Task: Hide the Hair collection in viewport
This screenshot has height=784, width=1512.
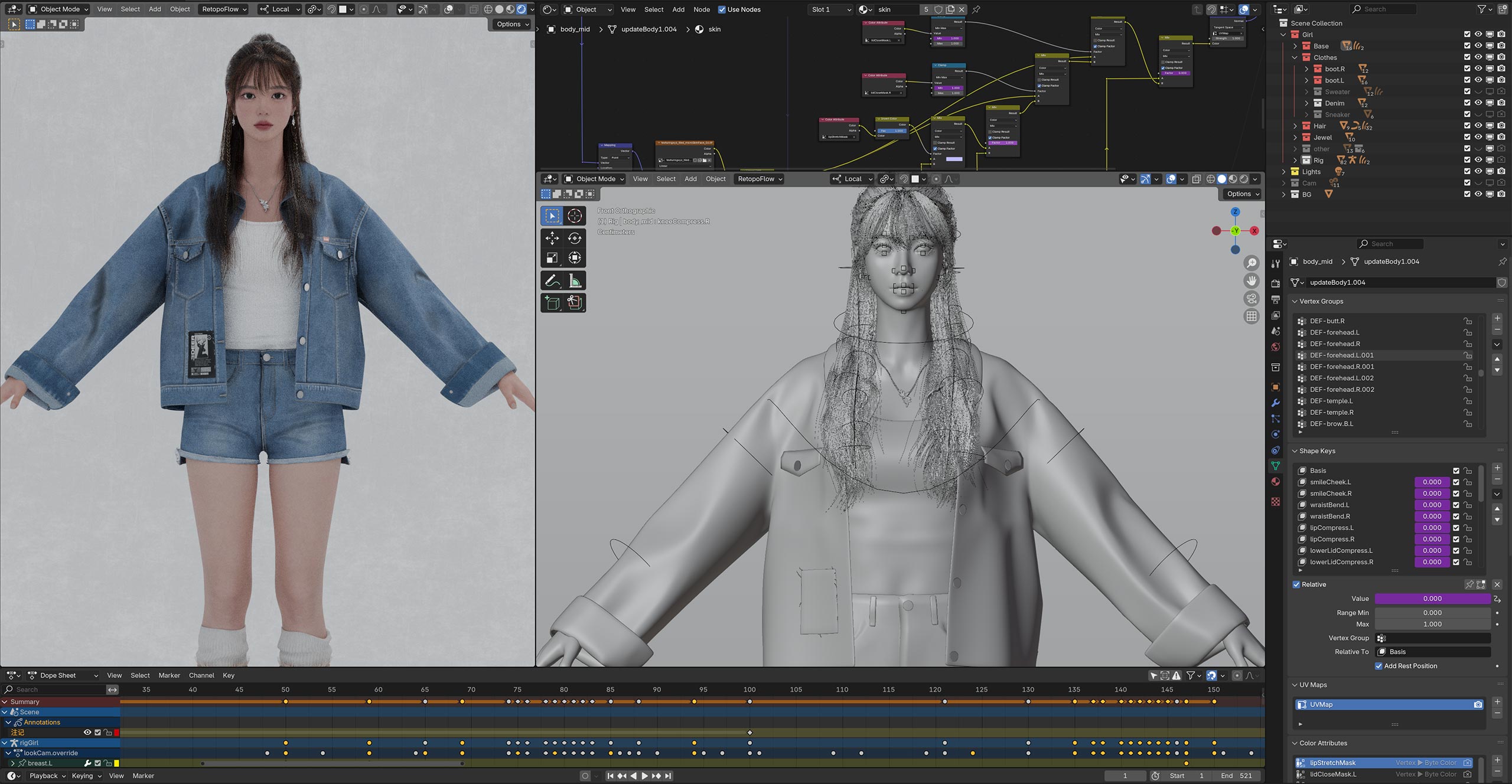Action: point(1478,126)
